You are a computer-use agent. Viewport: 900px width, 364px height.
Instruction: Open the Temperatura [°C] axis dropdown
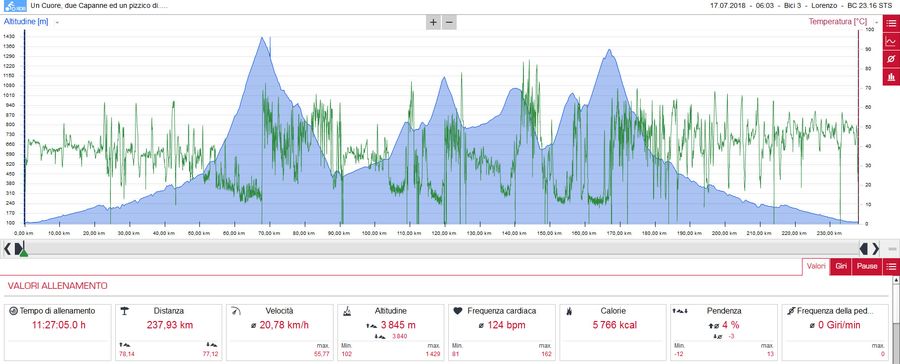(837, 22)
